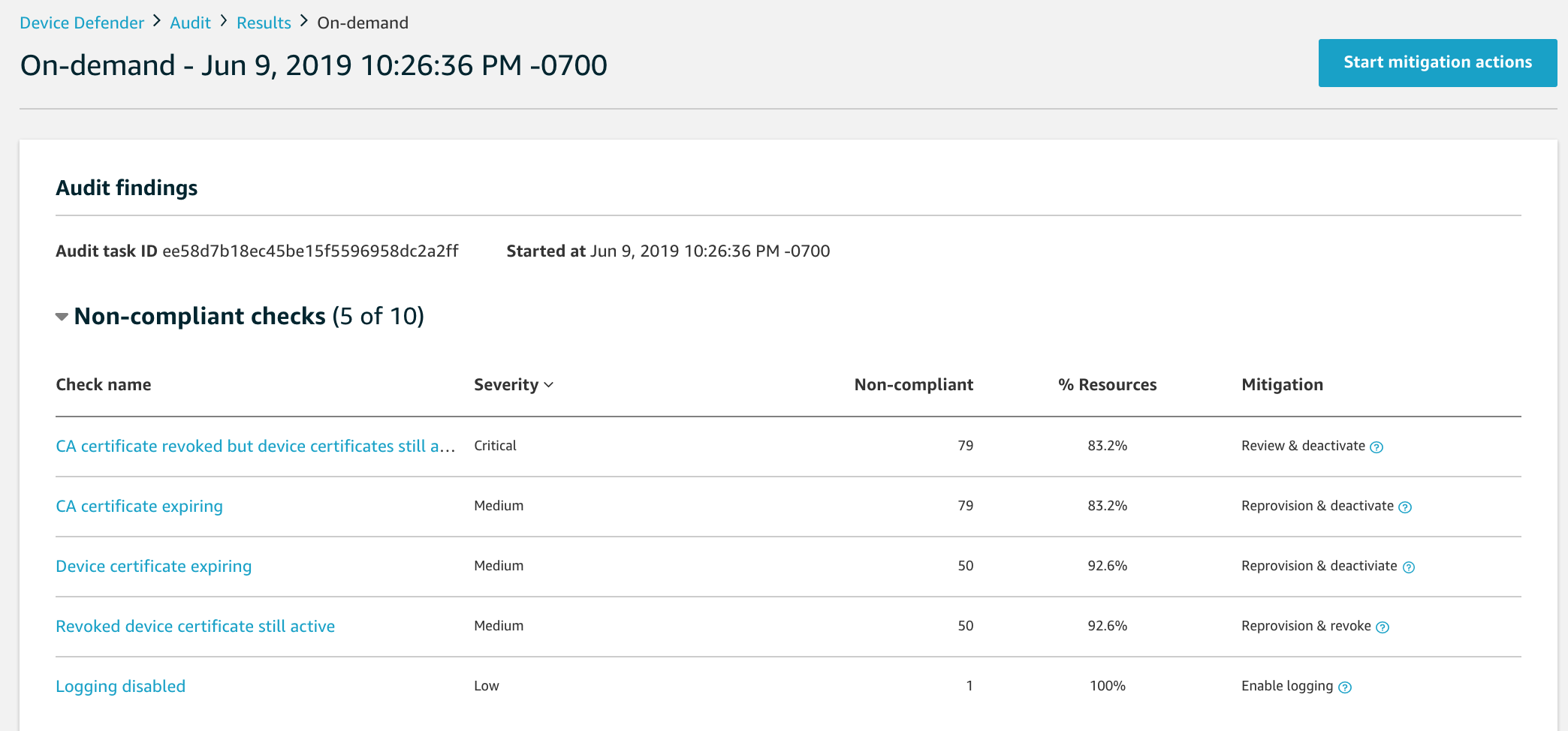This screenshot has width=1568, height=731.
Task: Click the % Resources column header
Action: point(1107,384)
